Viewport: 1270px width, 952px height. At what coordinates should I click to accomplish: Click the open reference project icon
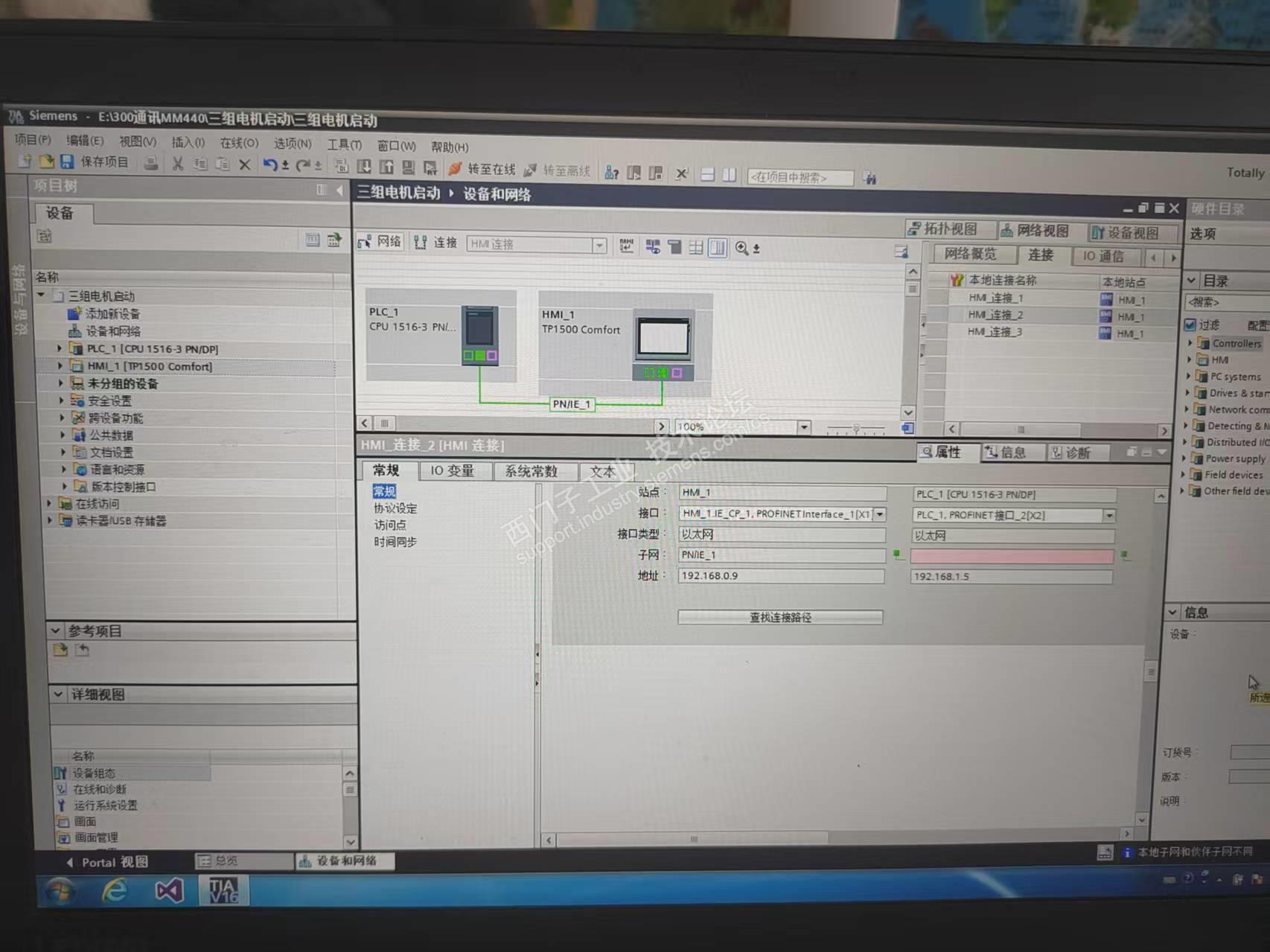pyautogui.click(x=60, y=650)
